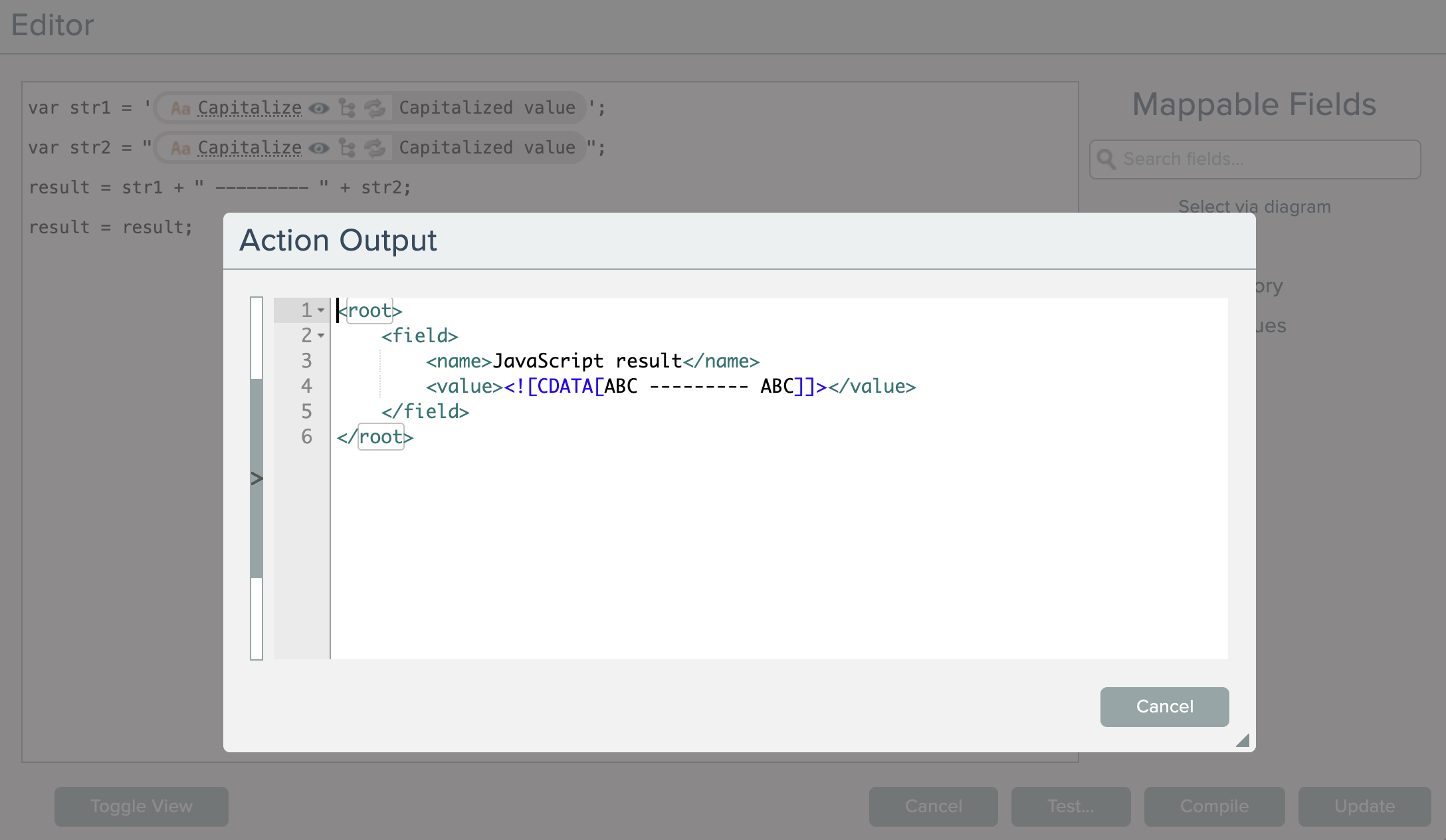
Task: Expand the side panel with the > arrow
Action: point(257,478)
